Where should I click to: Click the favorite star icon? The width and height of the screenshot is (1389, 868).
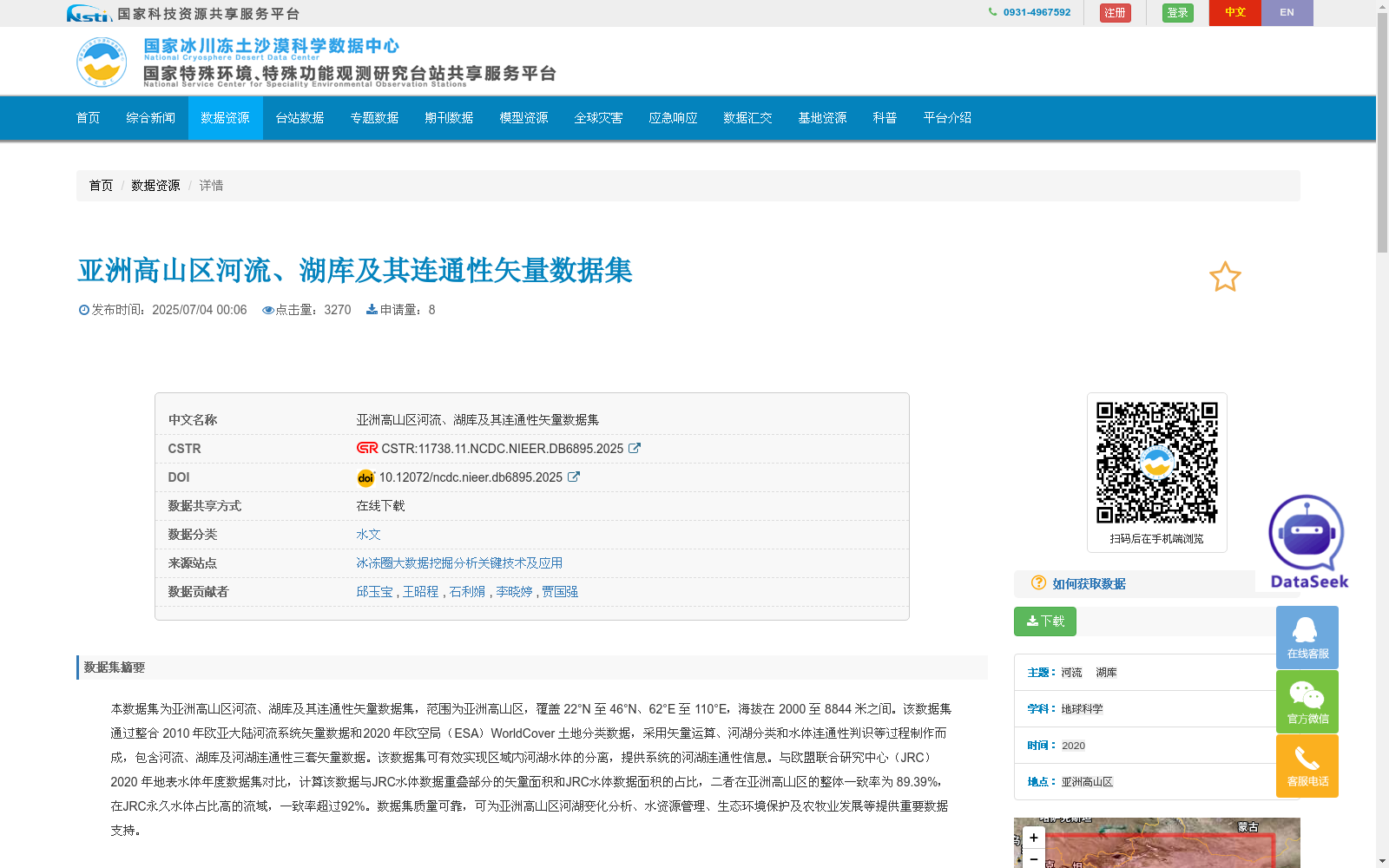coord(1225,277)
